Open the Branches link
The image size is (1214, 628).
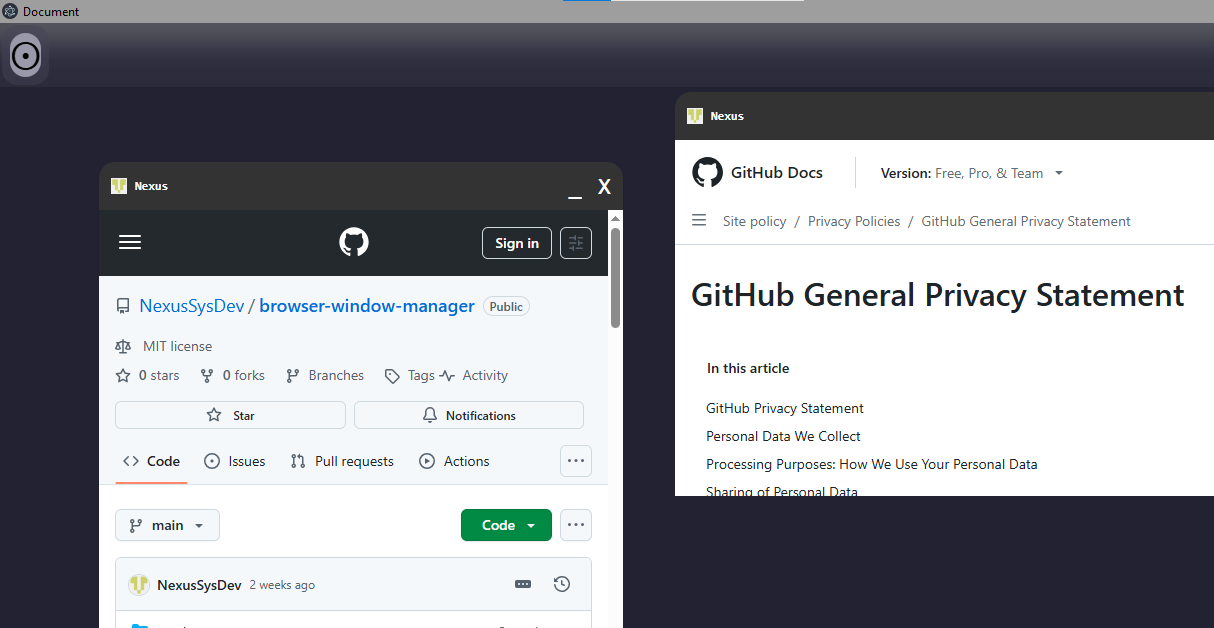325,375
